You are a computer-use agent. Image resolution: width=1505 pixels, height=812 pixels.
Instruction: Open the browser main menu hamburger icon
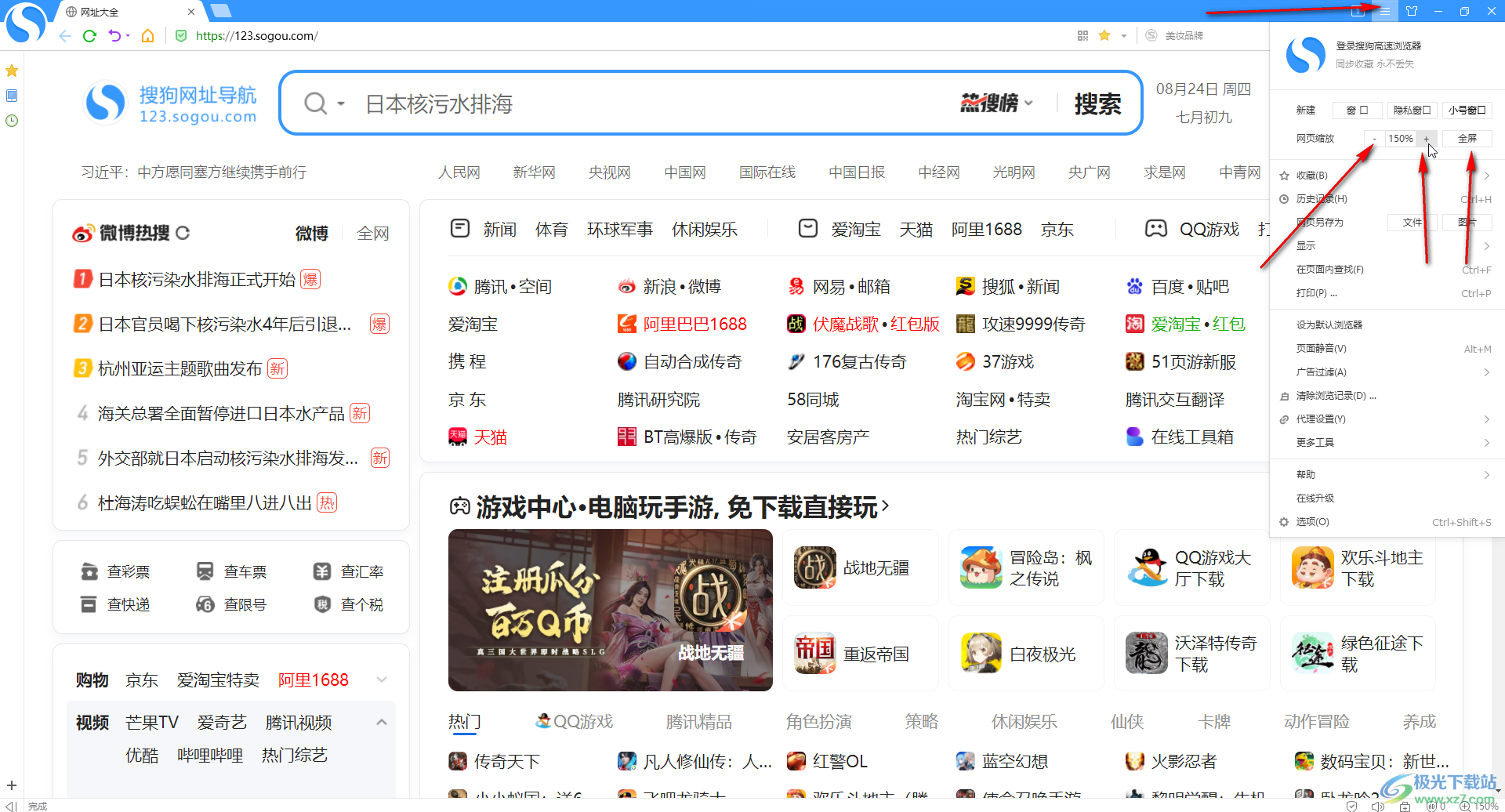pos(1385,11)
